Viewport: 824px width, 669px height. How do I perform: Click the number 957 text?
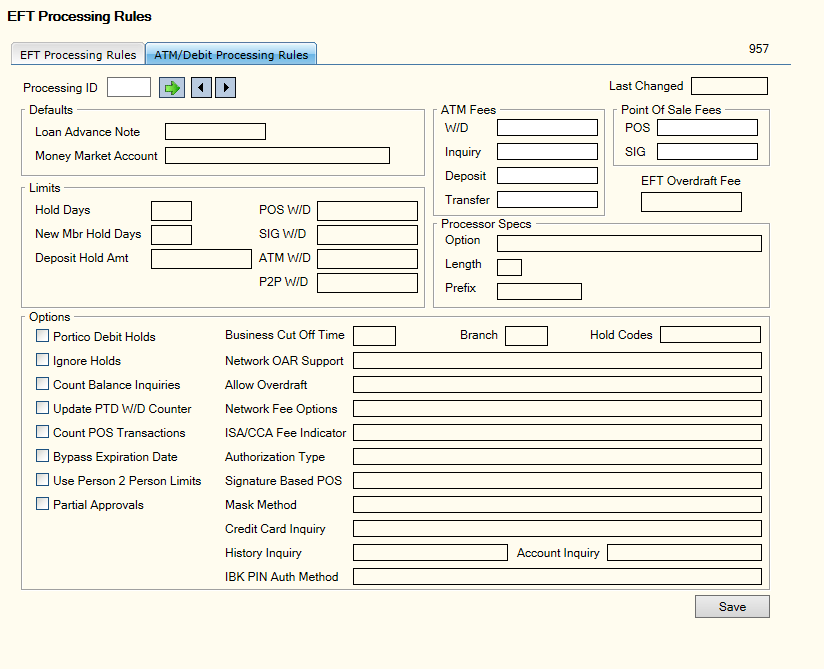pyautogui.click(x=758, y=49)
